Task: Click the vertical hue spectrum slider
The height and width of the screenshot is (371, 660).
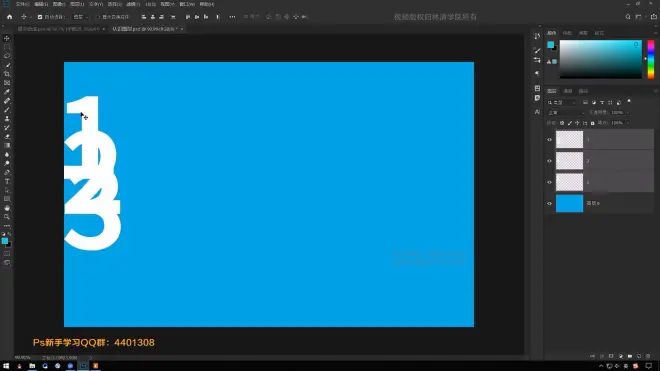Action: click(651, 59)
